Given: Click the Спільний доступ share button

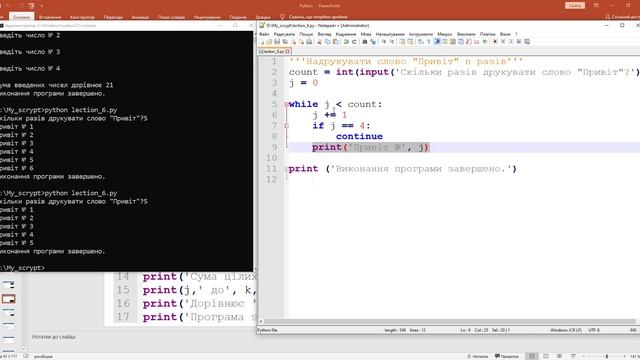Looking at the screenshot, I should (622, 17).
